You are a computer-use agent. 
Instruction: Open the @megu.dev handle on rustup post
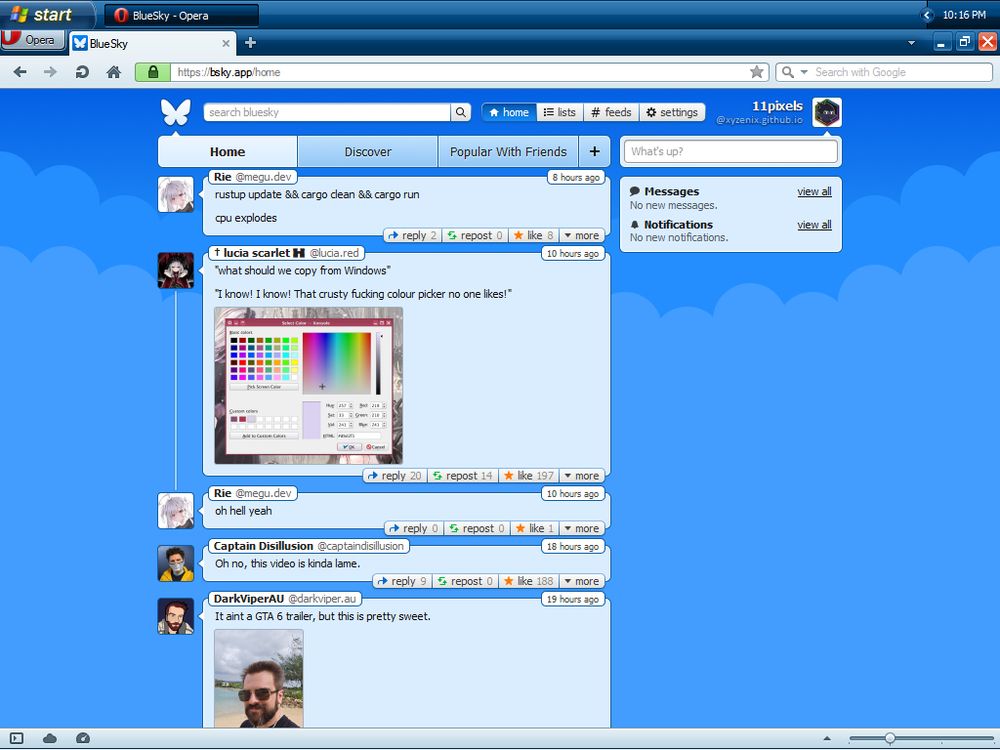pyautogui.click(x=263, y=177)
